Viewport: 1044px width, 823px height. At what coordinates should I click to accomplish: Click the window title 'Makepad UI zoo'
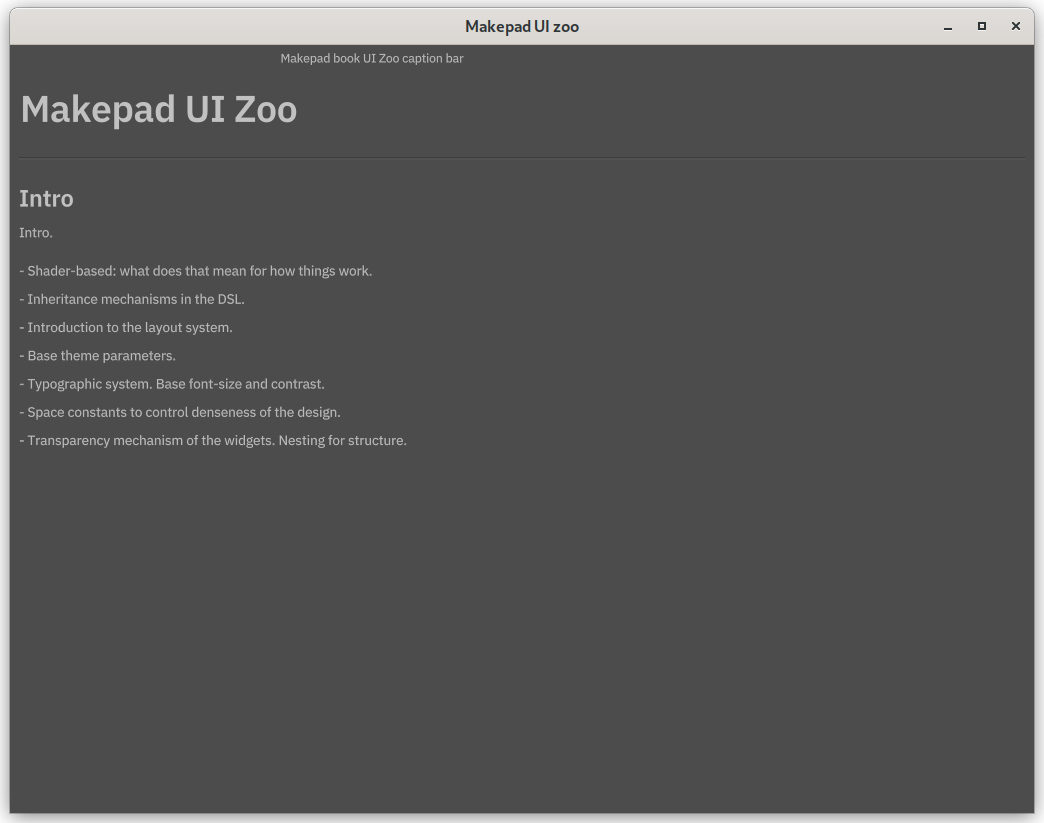[521, 27]
